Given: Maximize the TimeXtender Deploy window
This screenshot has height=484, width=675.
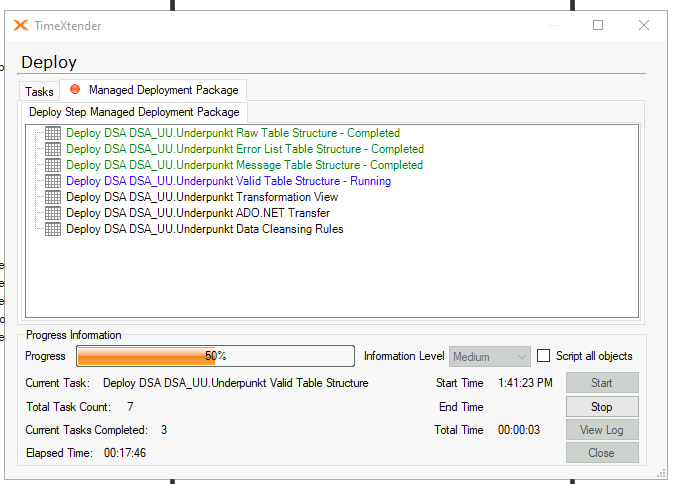Looking at the screenshot, I should pos(598,25).
